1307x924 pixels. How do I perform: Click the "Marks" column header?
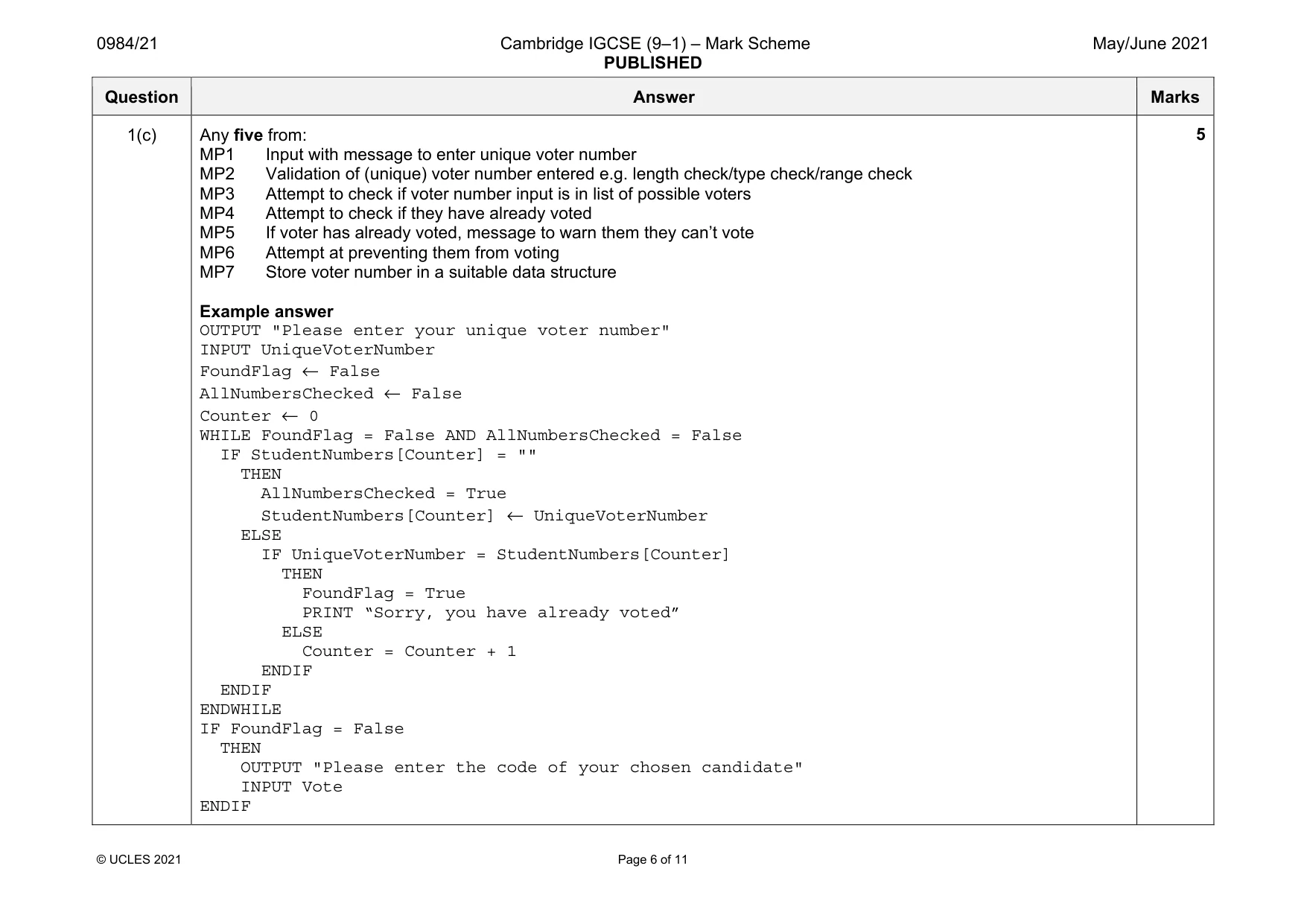pyautogui.click(x=1174, y=97)
